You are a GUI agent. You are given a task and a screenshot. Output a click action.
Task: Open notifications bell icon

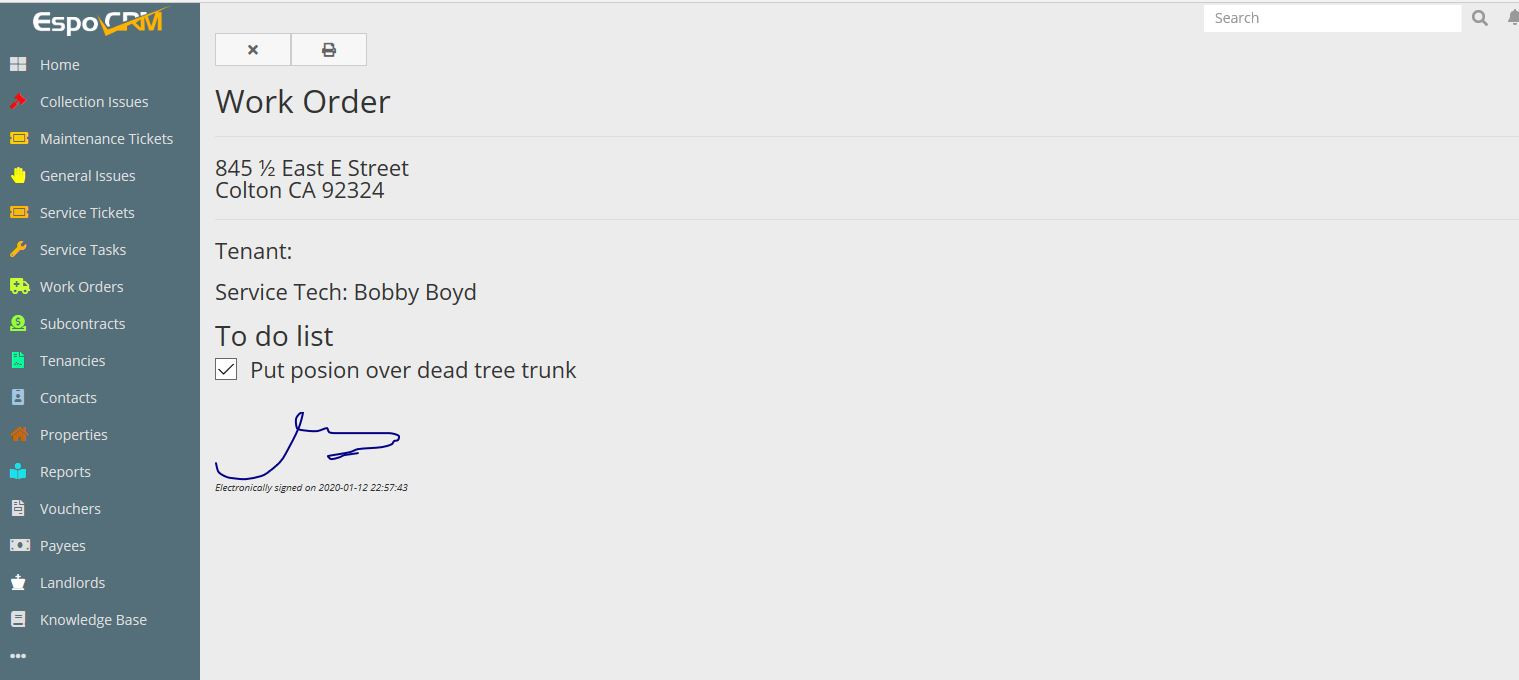1512,18
